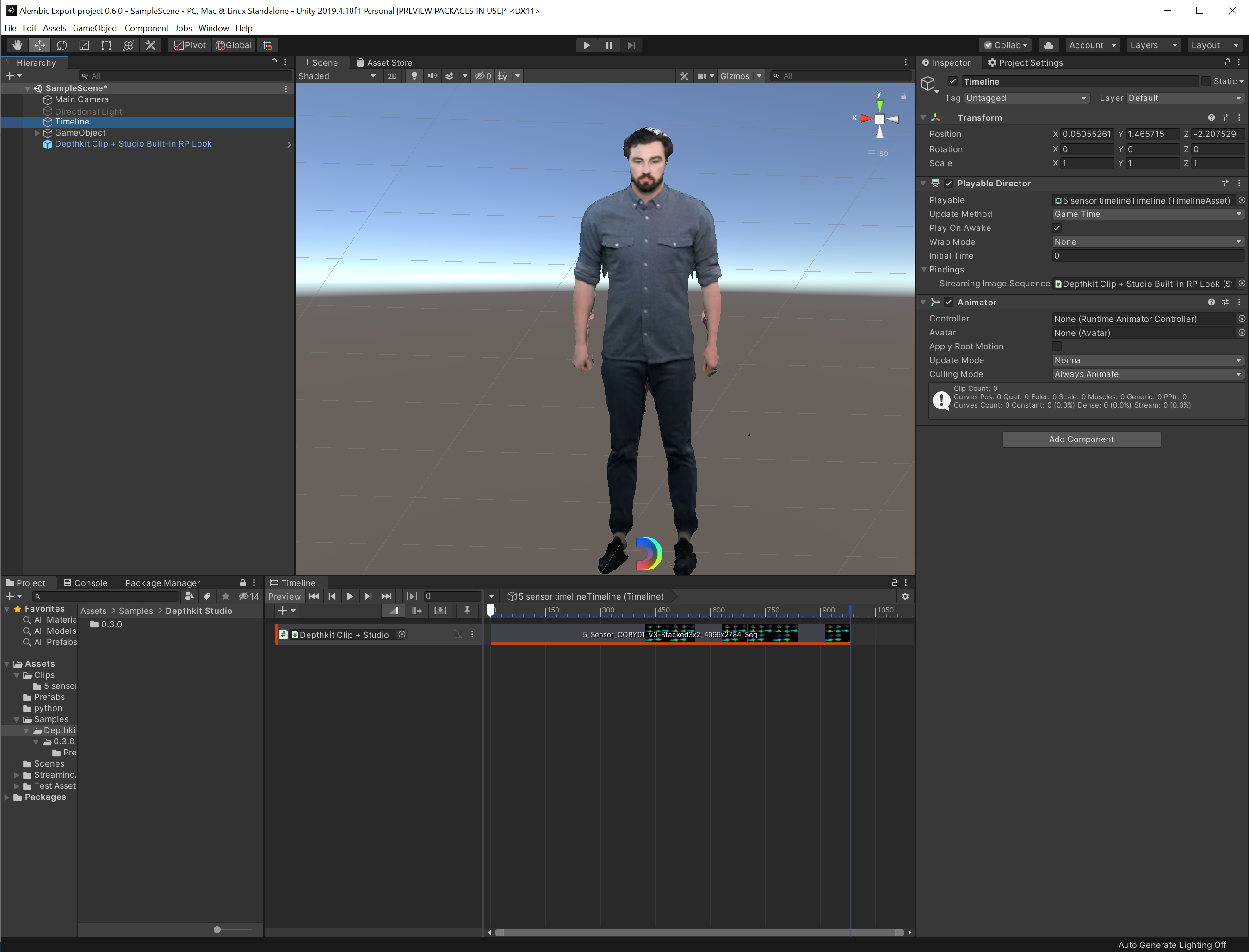
Task: Adjust the Project icon size slider
Action: 217,929
